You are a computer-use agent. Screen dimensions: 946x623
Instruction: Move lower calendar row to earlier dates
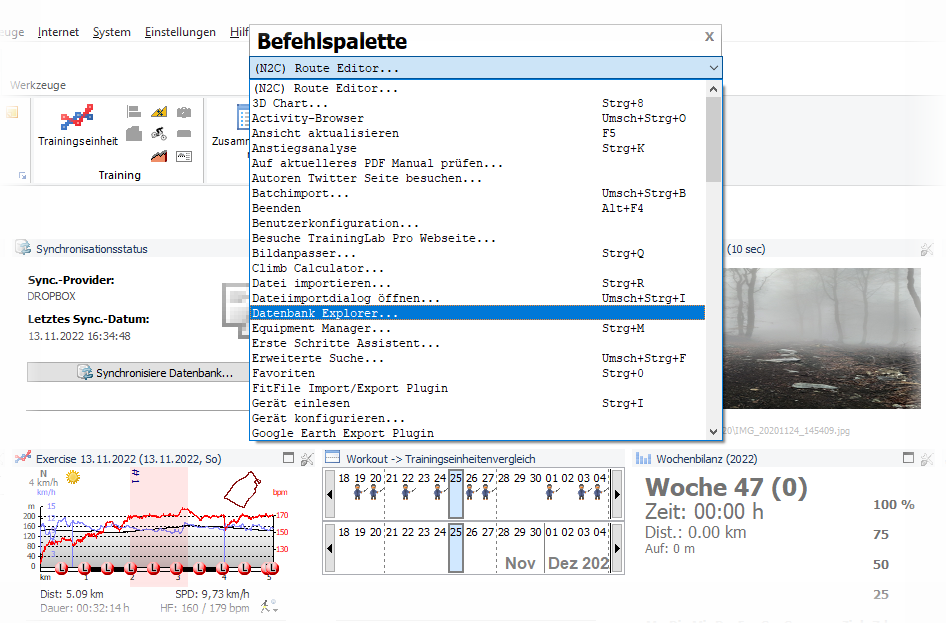pos(329,548)
